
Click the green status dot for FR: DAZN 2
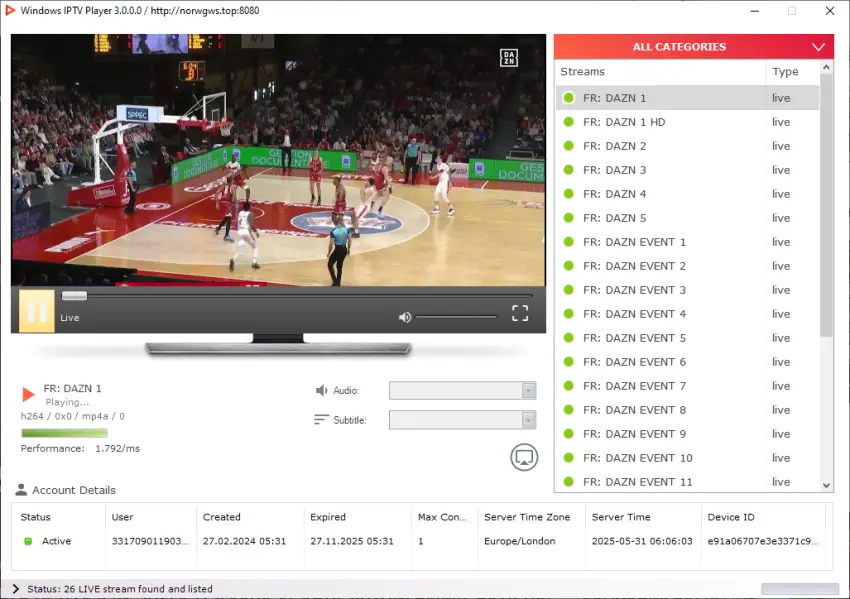(x=569, y=146)
